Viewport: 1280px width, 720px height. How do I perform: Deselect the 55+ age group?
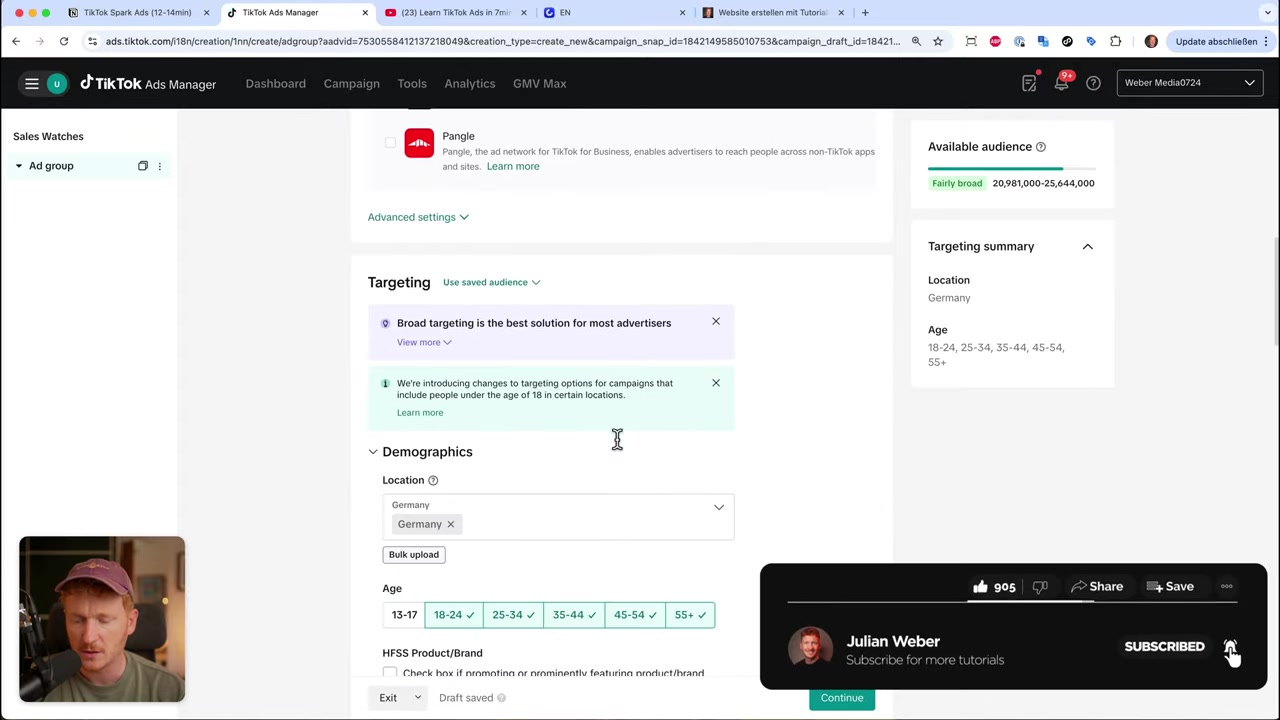[x=690, y=615]
